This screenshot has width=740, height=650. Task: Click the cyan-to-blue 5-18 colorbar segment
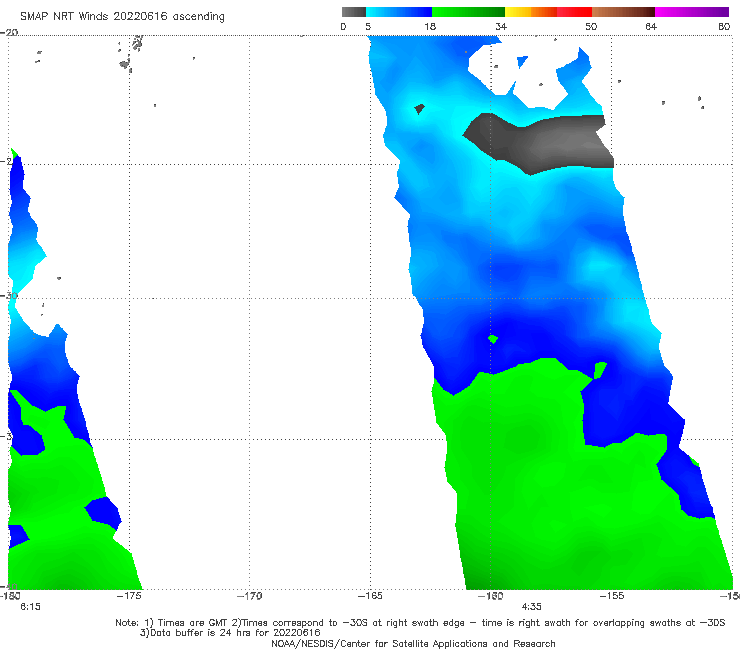coord(399,12)
